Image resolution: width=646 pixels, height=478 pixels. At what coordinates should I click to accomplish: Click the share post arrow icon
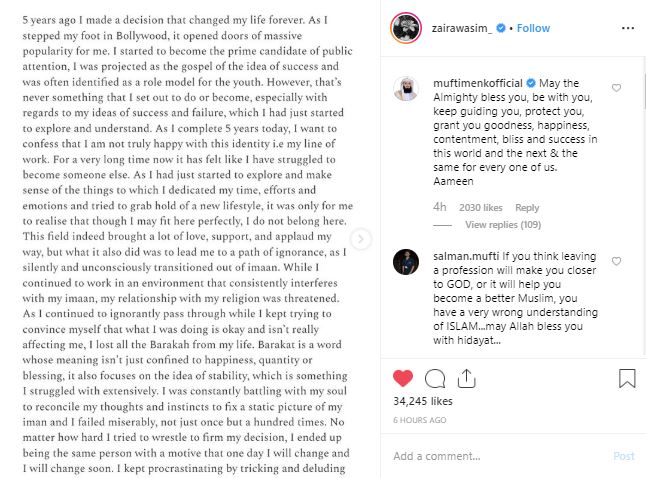(x=466, y=378)
